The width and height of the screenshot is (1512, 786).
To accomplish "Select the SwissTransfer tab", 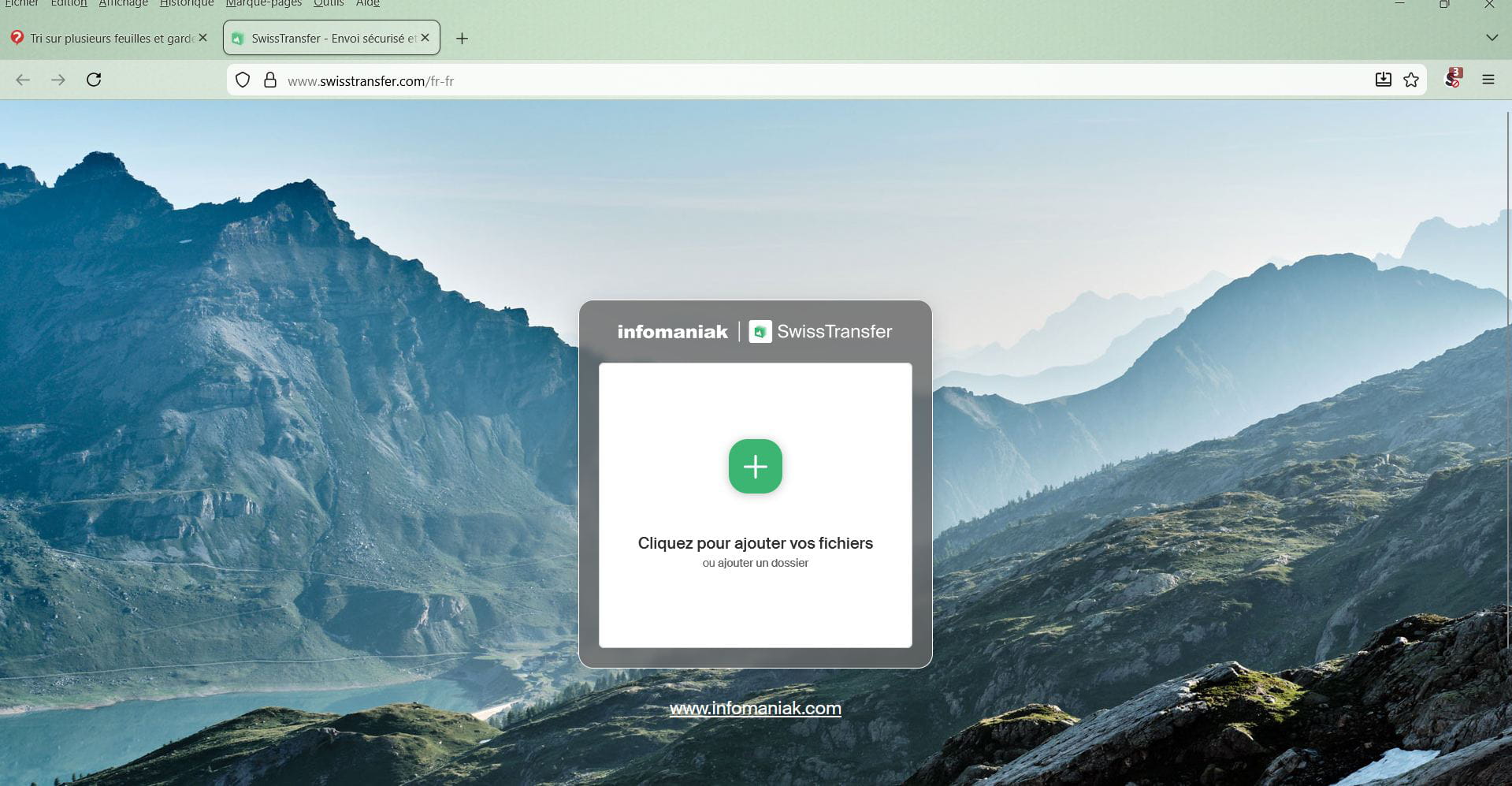I will click(332, 38).
